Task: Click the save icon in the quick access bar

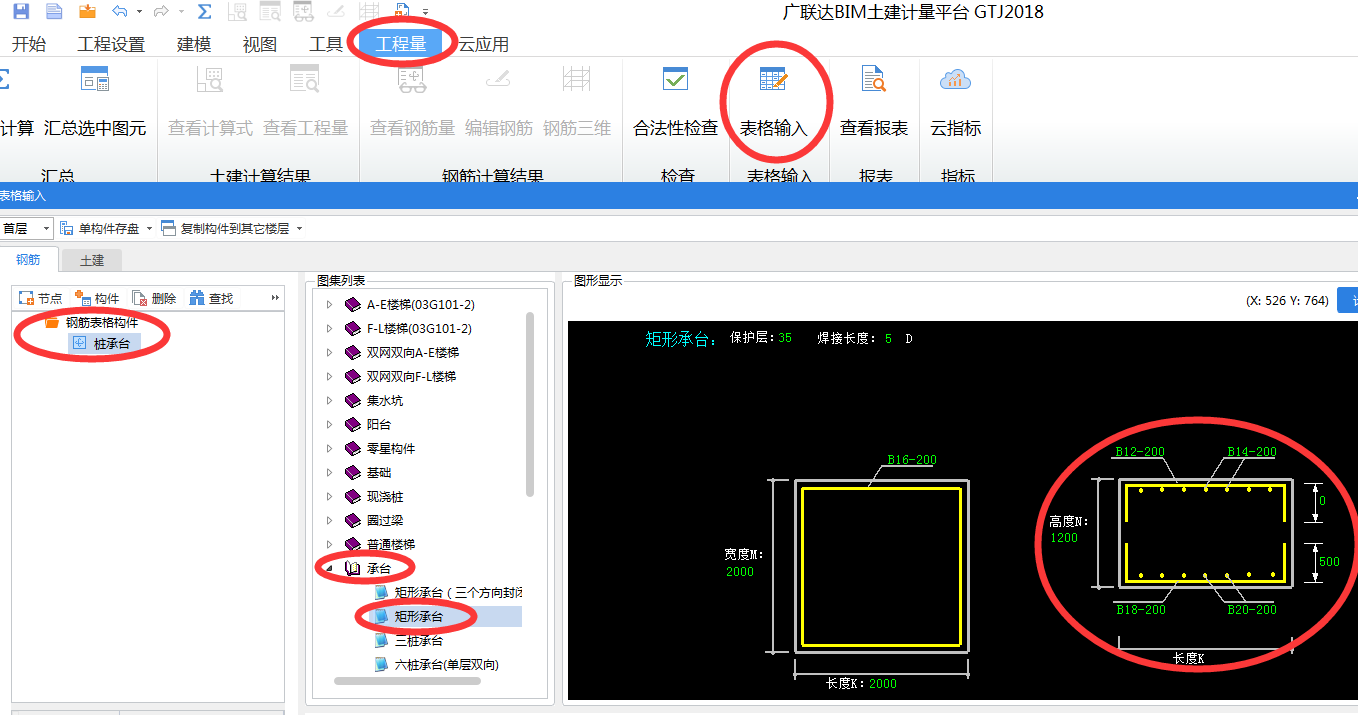Action: click(x=20, y=12)
